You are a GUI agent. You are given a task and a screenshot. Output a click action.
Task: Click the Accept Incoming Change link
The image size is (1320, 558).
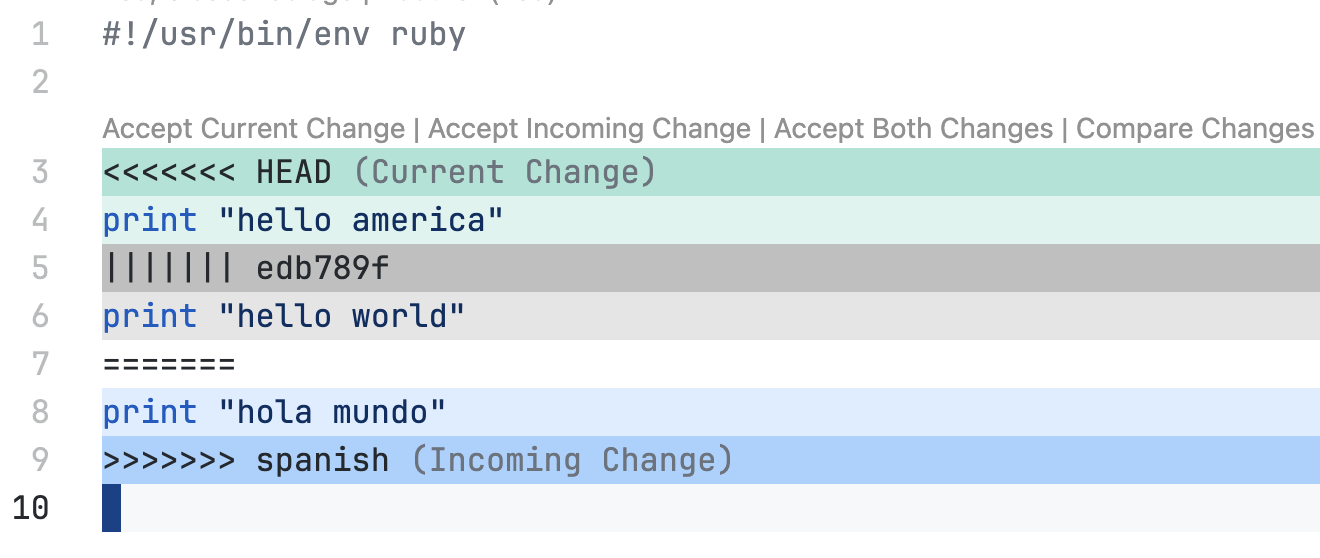tap(589, 129)
